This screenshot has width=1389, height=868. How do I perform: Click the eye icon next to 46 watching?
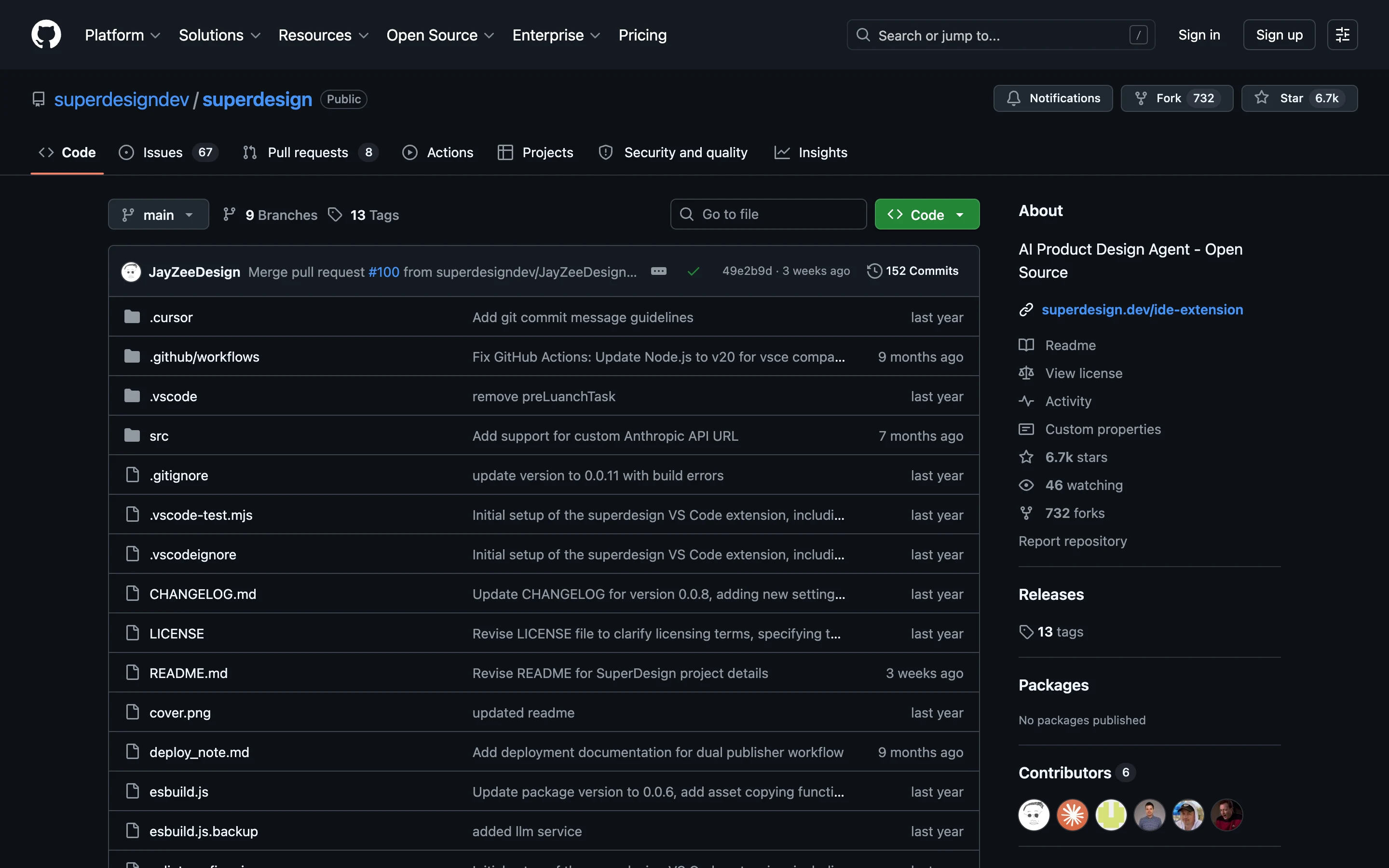pos(1026,485)
